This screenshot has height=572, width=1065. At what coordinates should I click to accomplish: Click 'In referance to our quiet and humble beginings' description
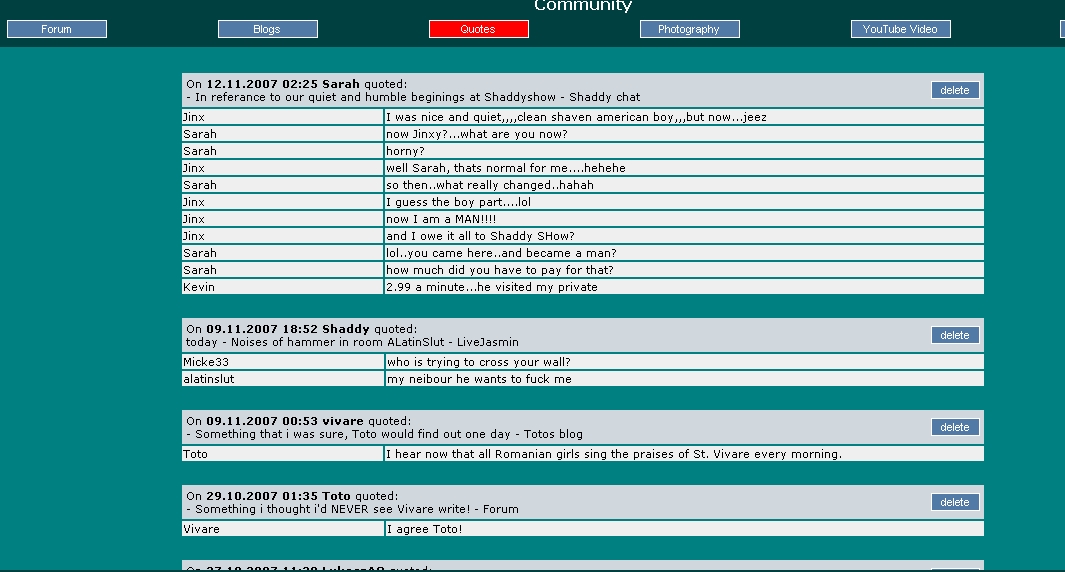[413, 97]
